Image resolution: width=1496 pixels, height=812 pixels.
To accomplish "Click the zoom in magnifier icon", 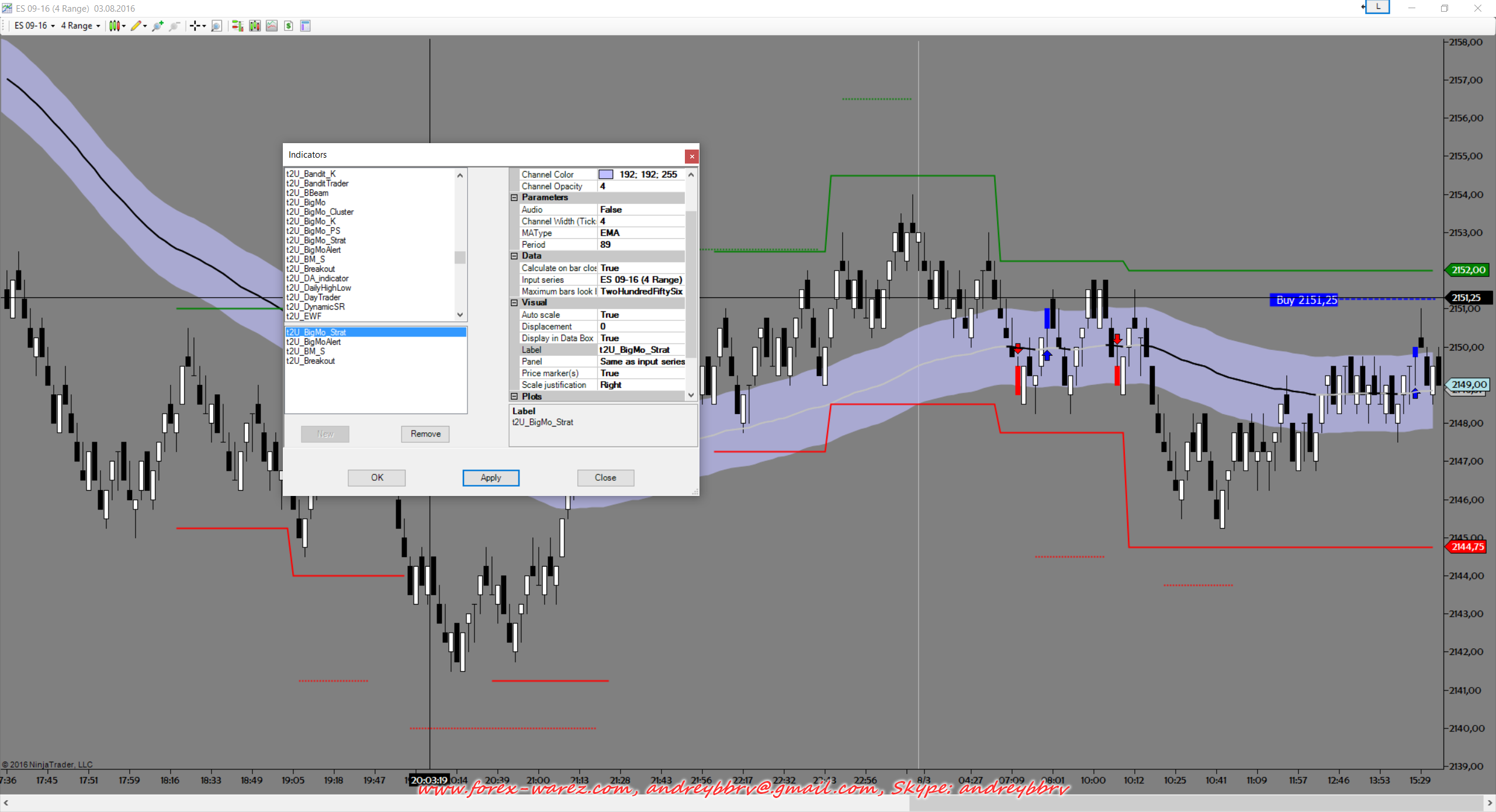I will pyautogui.click(x=157, y=26).
